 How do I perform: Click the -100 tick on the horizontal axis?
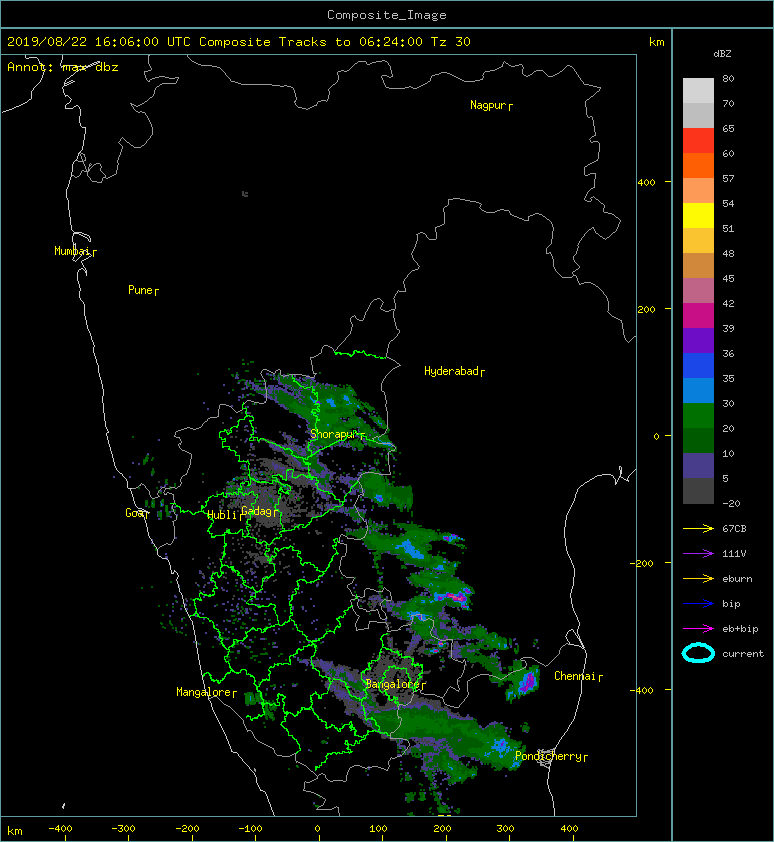point(250,829)
